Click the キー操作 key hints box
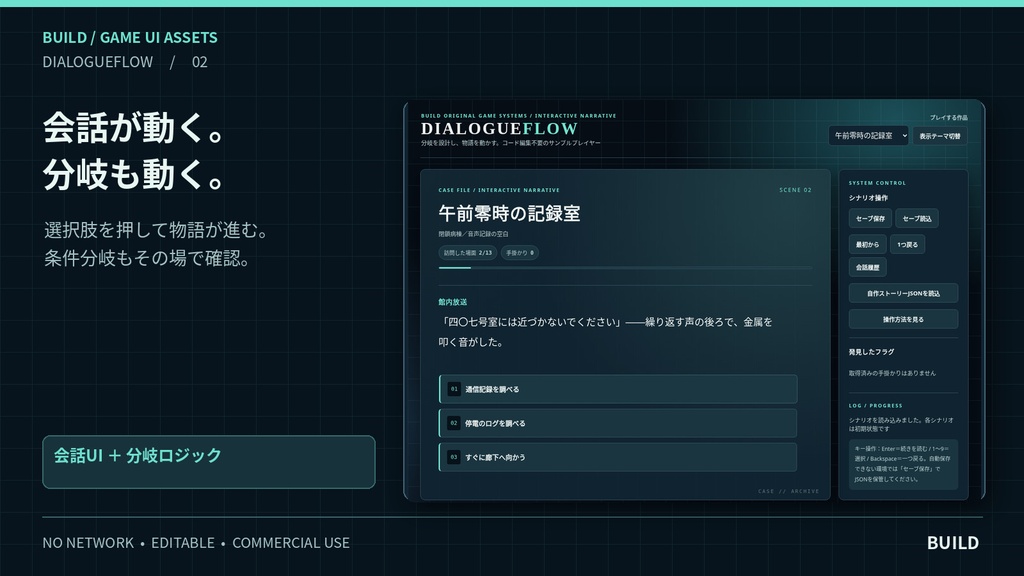1024x576 pixels. [903, 464]
